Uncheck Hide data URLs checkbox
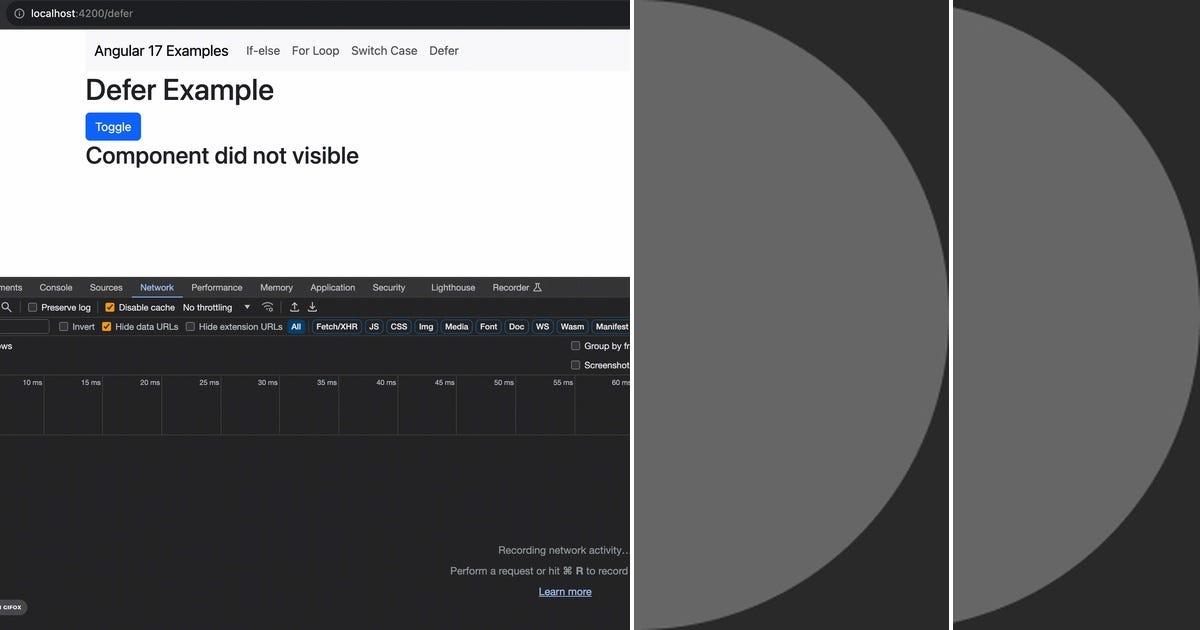The height and width of the screenshot is (630, 1200). pyautogui.click(x=107, y=327)
